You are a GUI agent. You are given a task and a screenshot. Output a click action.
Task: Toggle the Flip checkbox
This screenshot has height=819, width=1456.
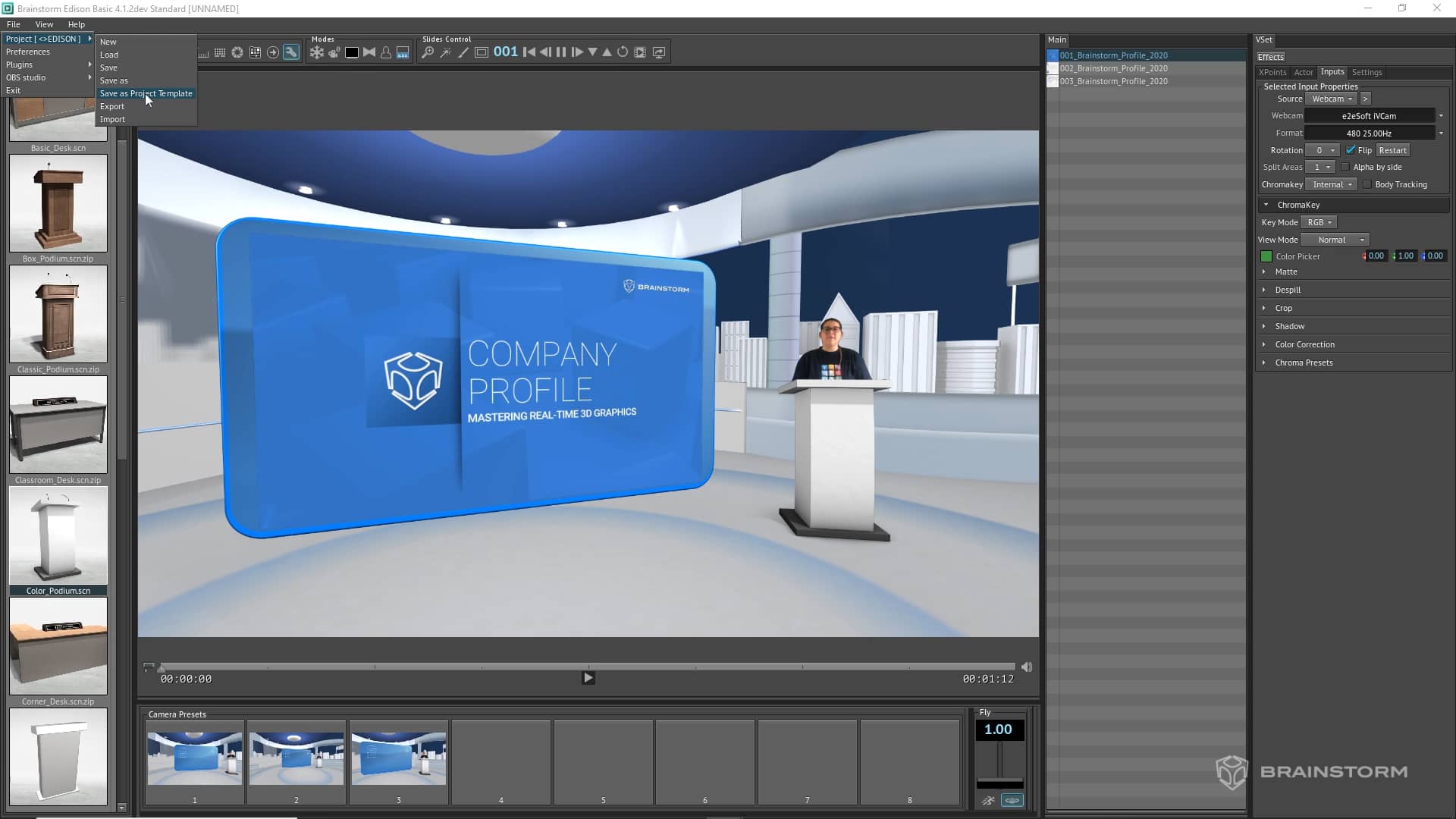point(1351,150)
